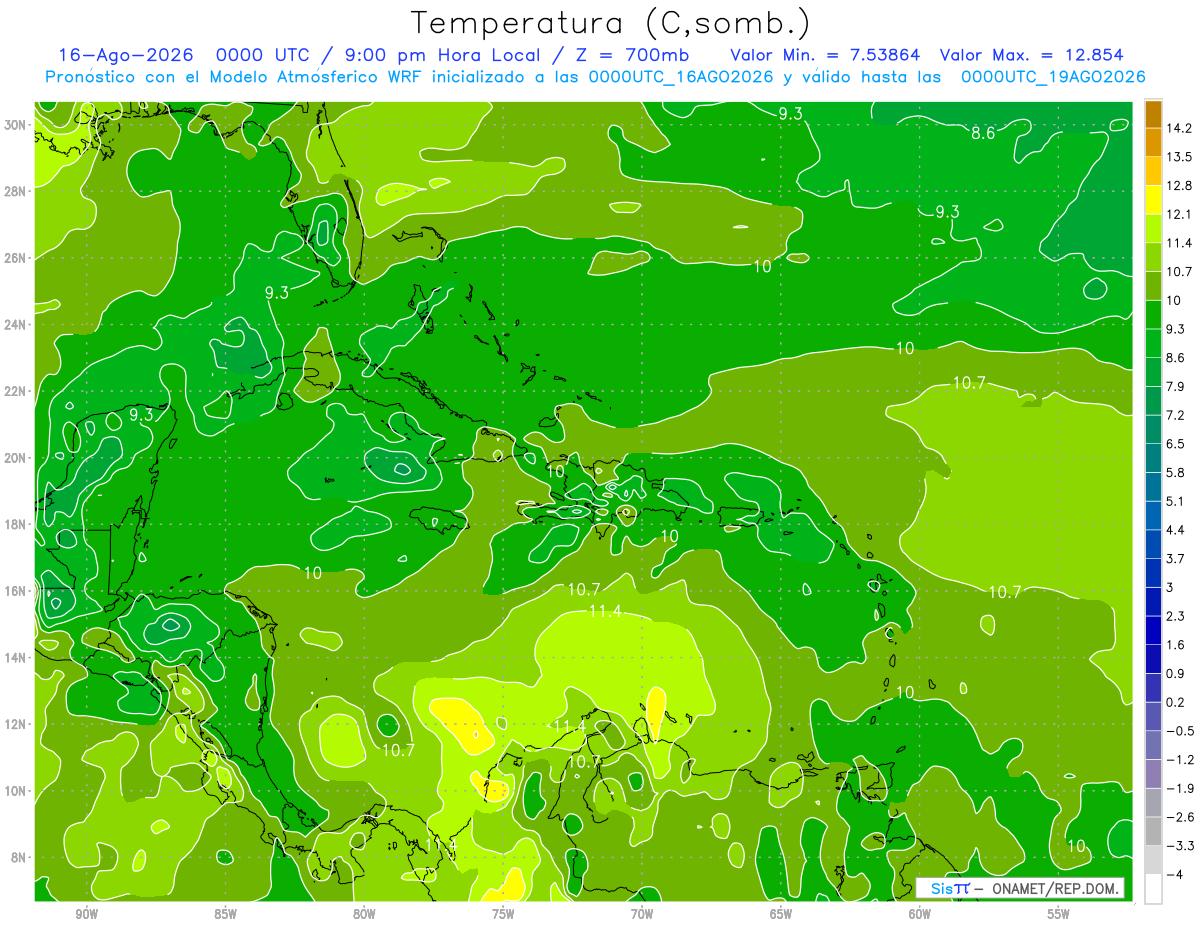Click the valid-until time 0000UTC_19AGO2026
Image resolution: width=1200 pixels, height=927 pixels.
(1053, 77)
